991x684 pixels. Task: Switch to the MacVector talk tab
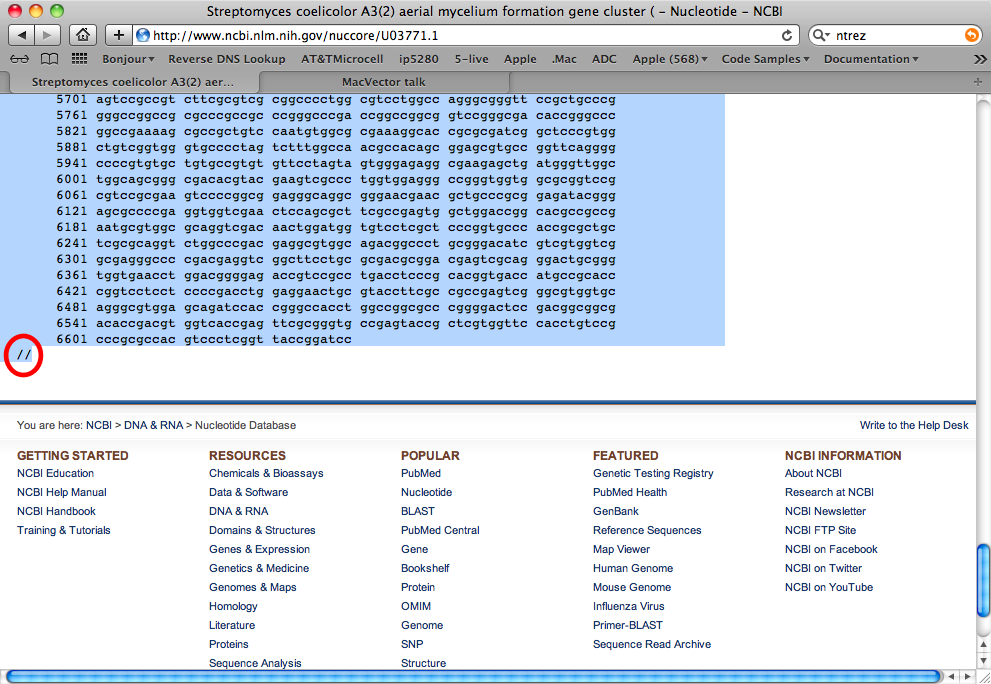pos(384,81)
